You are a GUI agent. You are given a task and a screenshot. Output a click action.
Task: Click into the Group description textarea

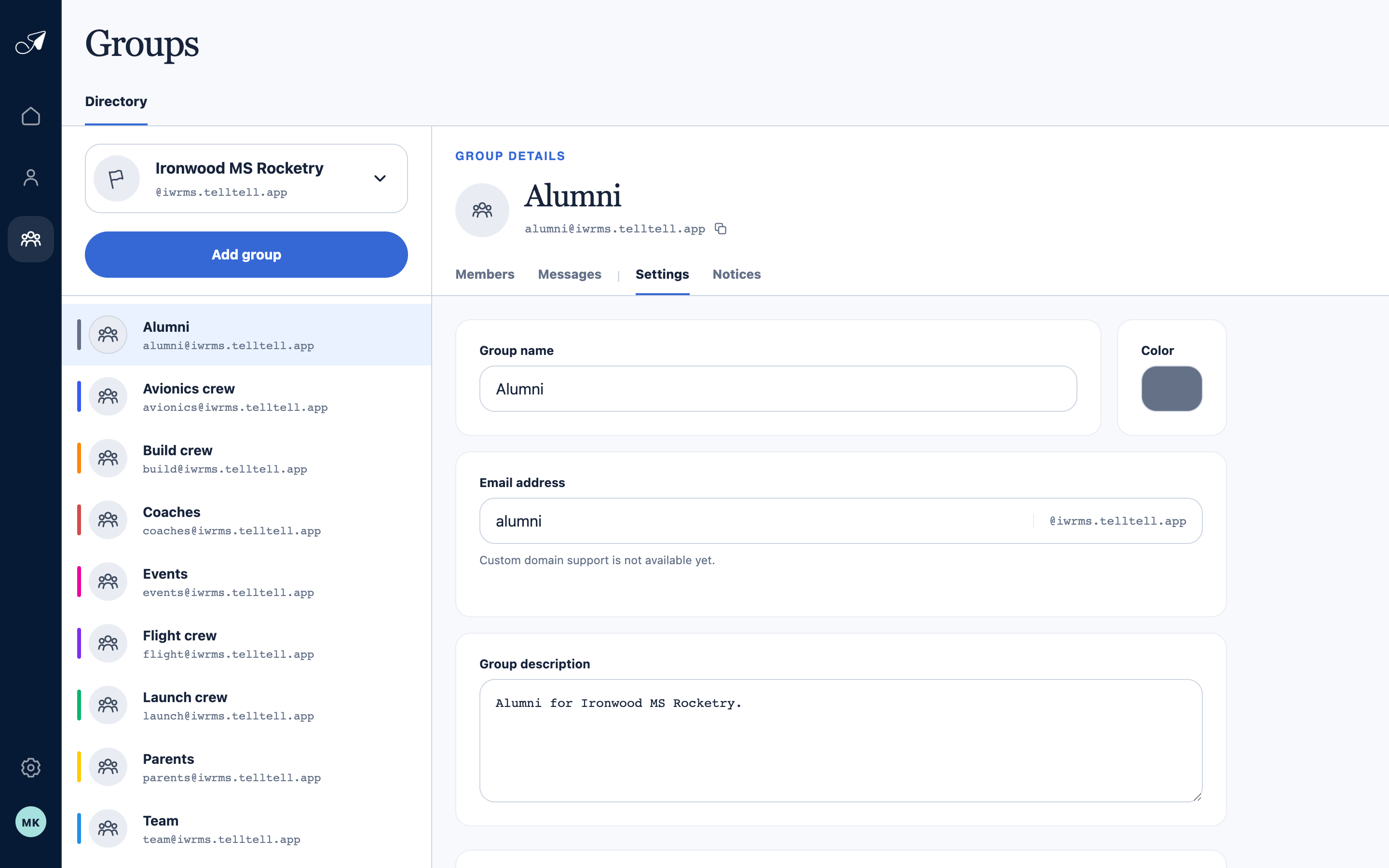[841, 741]
